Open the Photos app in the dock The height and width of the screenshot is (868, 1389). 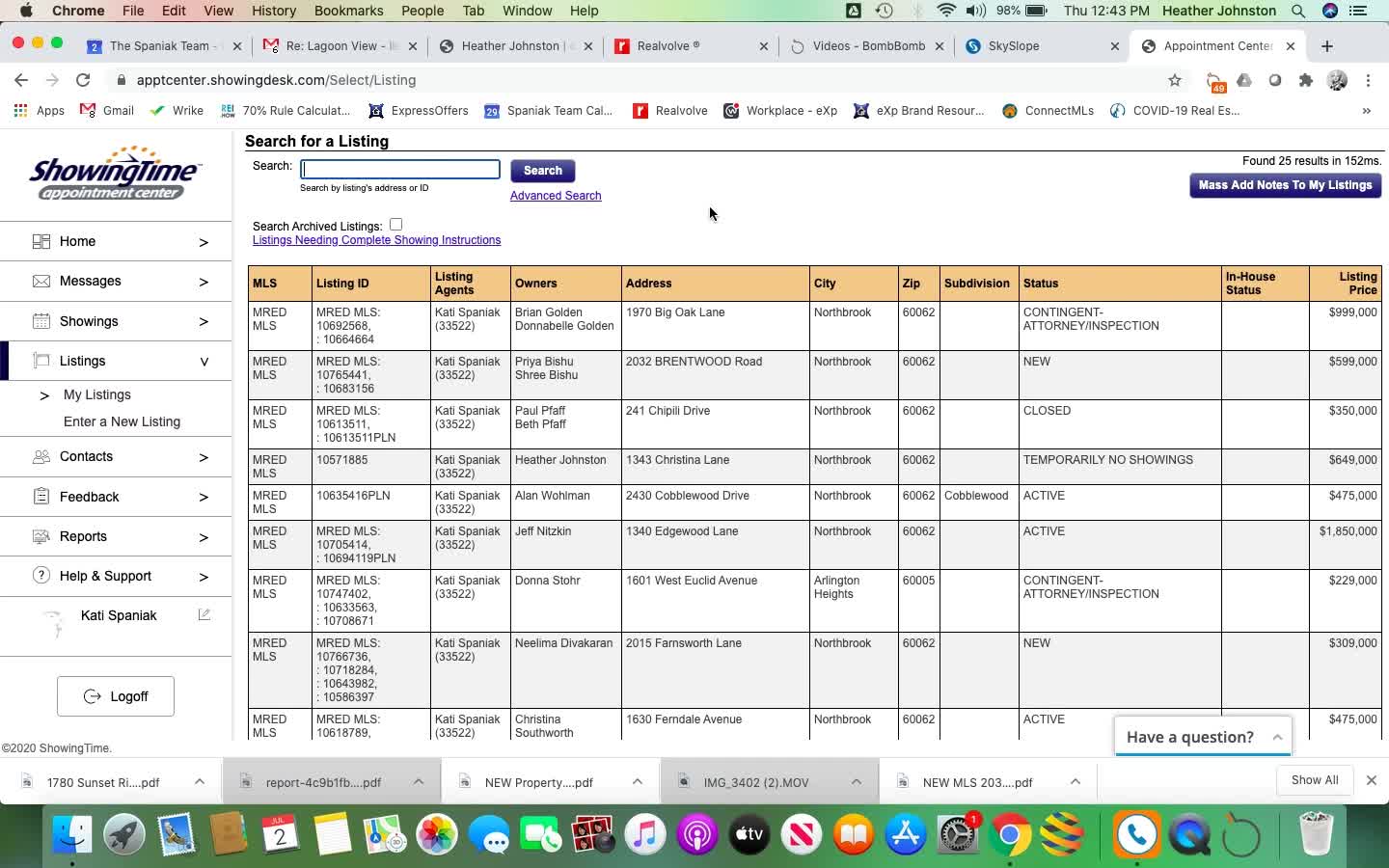pos(436,834)
